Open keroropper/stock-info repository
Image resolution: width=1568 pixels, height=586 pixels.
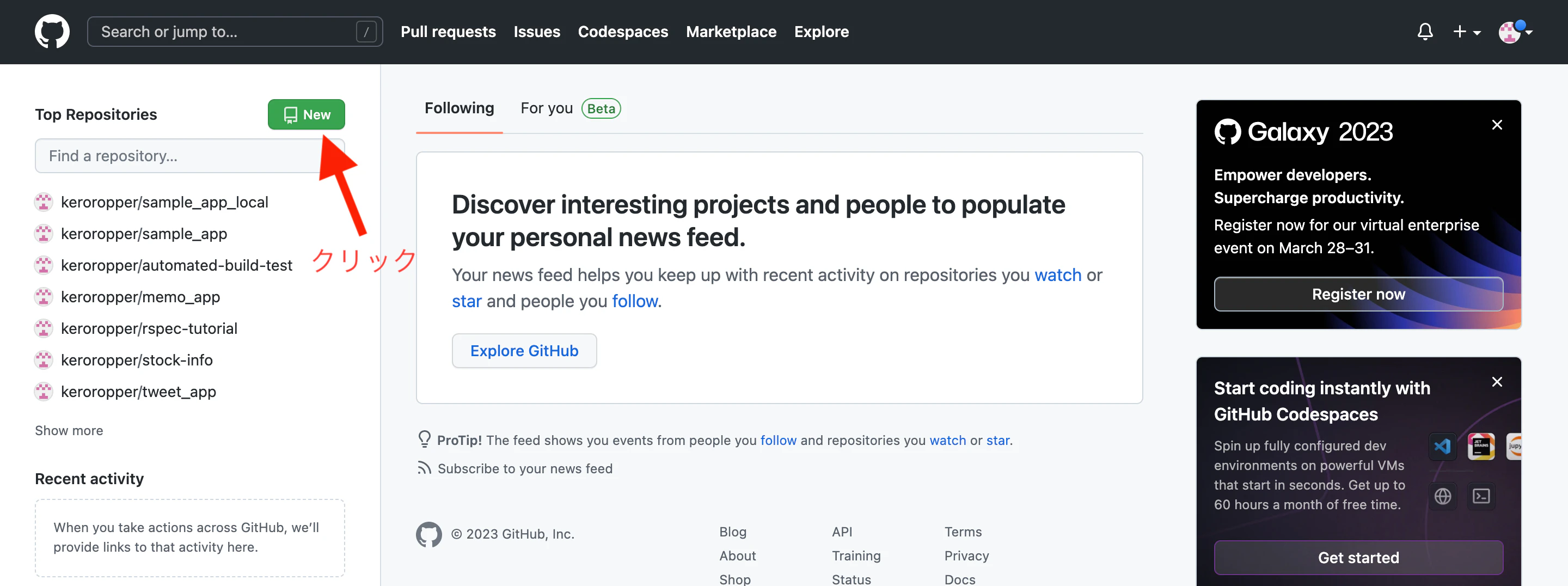(x=137, y=361)
